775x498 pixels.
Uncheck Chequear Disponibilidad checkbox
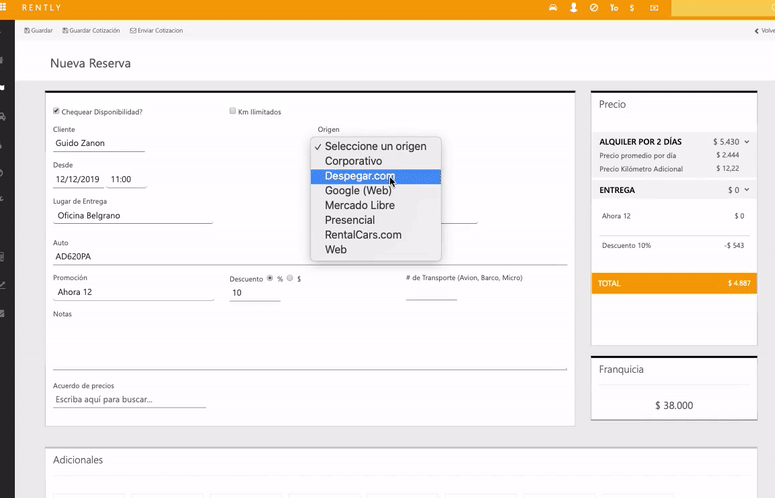click(56, 111)
